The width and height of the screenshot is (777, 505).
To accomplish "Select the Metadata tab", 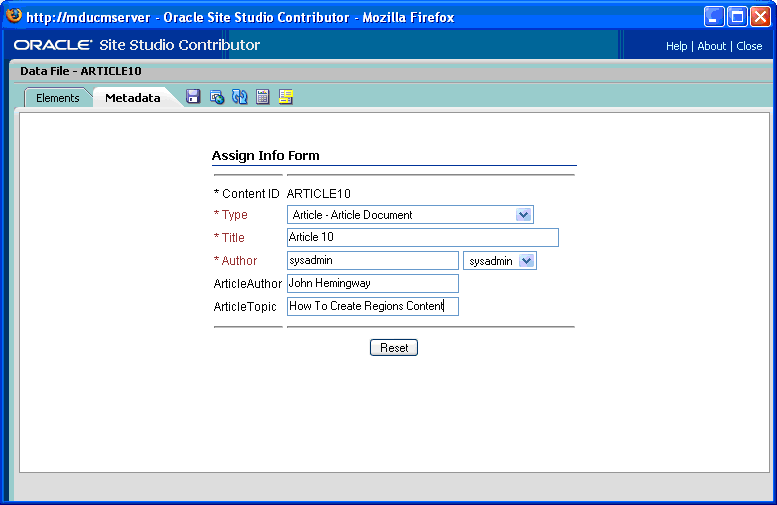I will click(x=132, y=98).
